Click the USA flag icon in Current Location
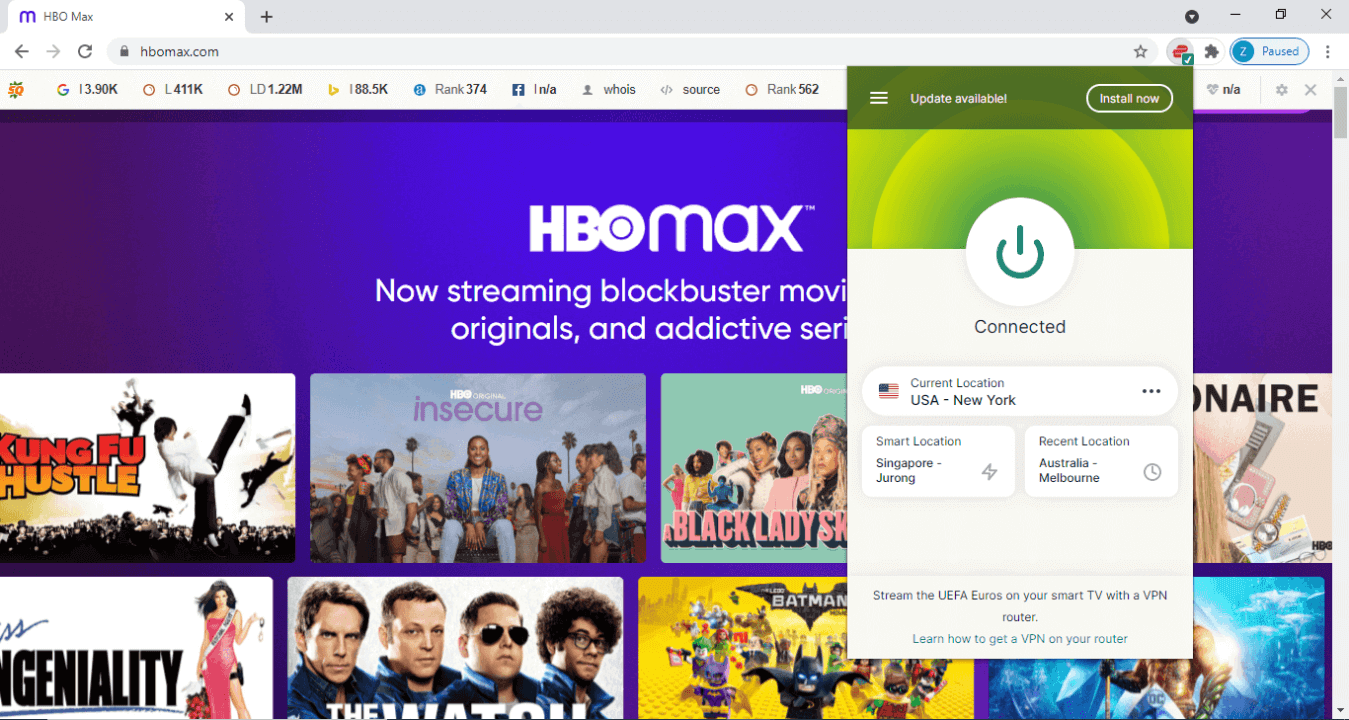The height and width of the screenshot is (720, 1349). click(x=888, y=391)
